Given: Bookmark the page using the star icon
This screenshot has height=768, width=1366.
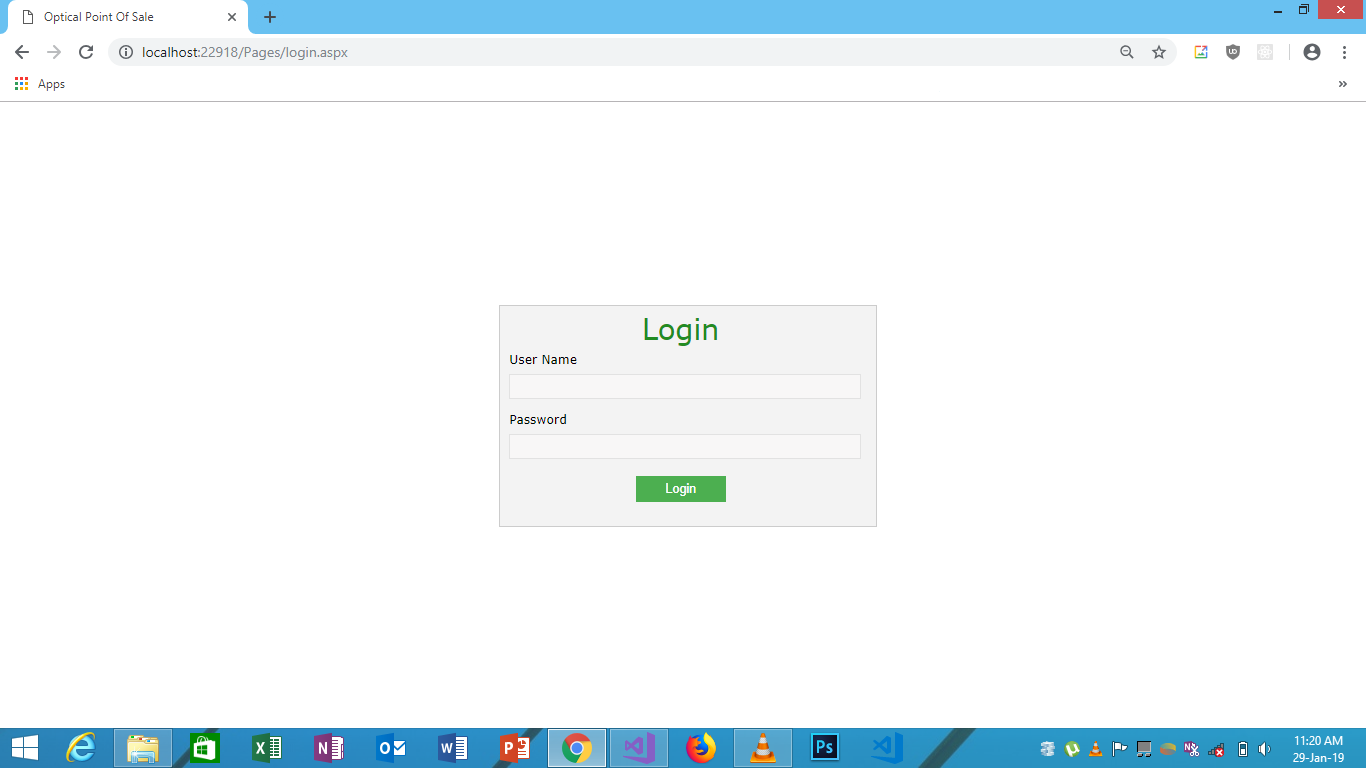Looking at the screenshot, I should click(x=1157, y=52).
